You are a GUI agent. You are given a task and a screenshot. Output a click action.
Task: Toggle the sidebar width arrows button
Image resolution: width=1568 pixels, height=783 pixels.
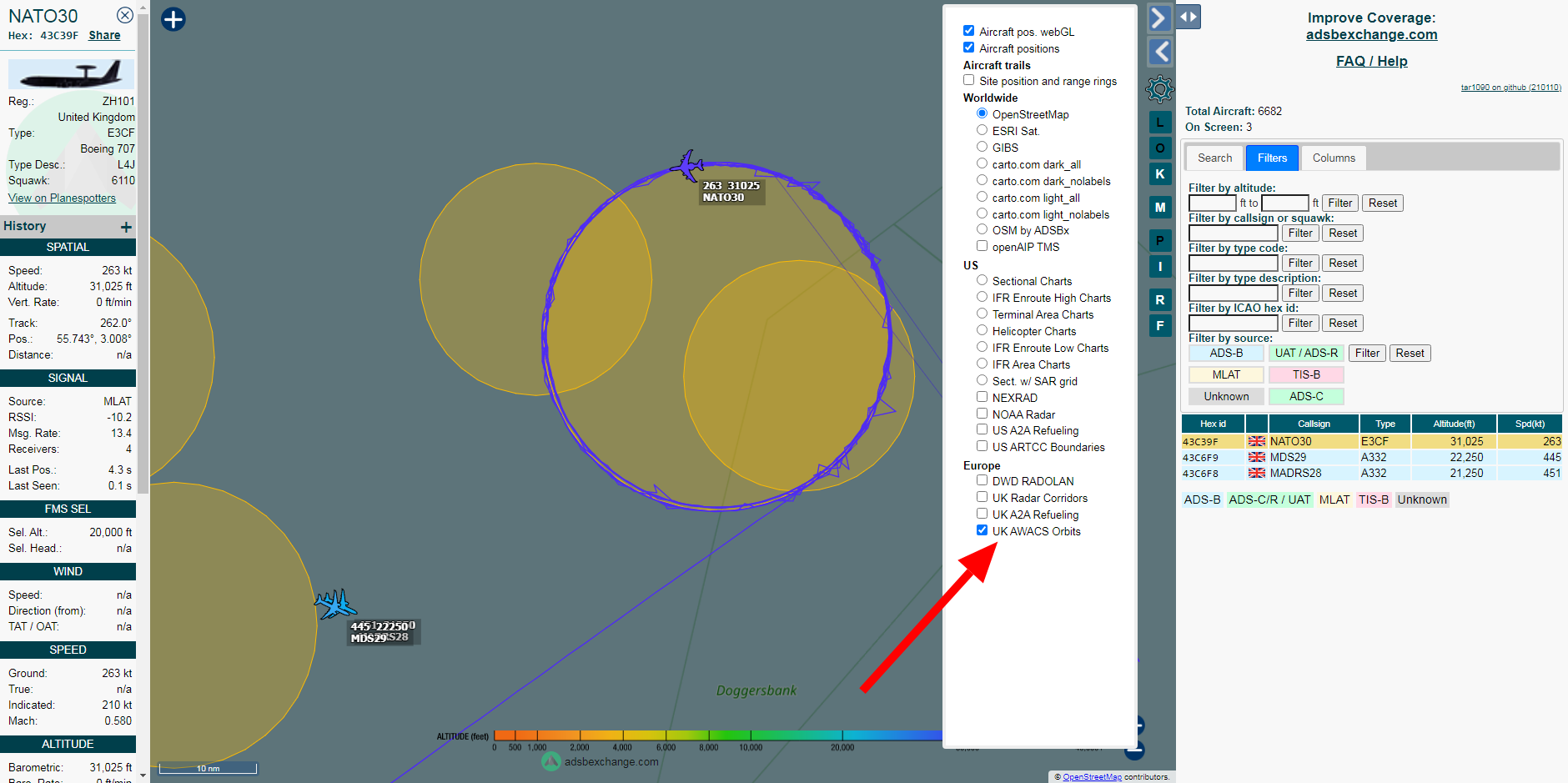coord(1189,17)
